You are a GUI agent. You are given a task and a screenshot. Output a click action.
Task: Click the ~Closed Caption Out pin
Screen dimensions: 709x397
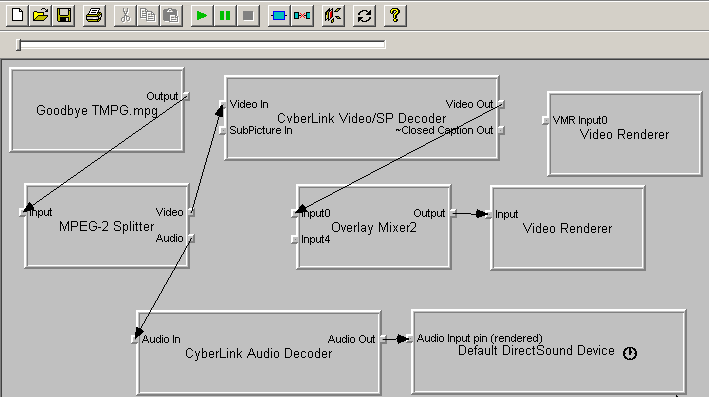[501, 130]
